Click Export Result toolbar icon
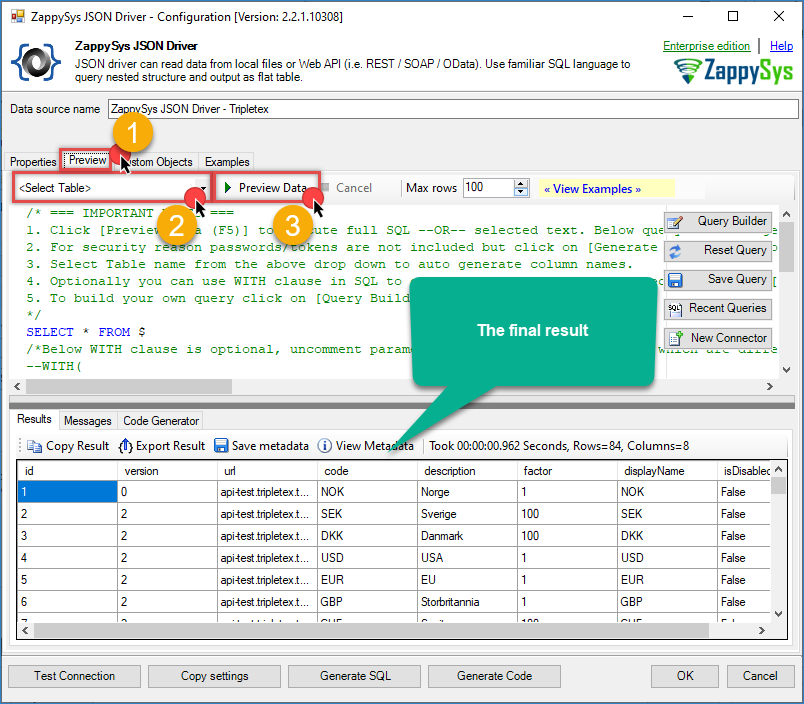This screenshot has height=704, width=804. [125, 446]
